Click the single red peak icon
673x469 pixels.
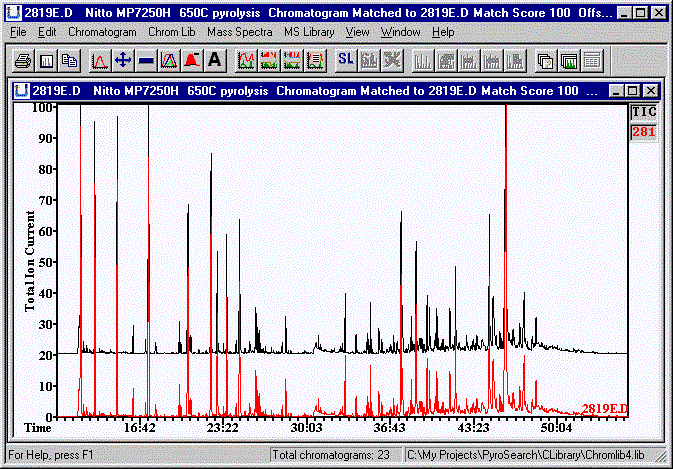[100, 61]
